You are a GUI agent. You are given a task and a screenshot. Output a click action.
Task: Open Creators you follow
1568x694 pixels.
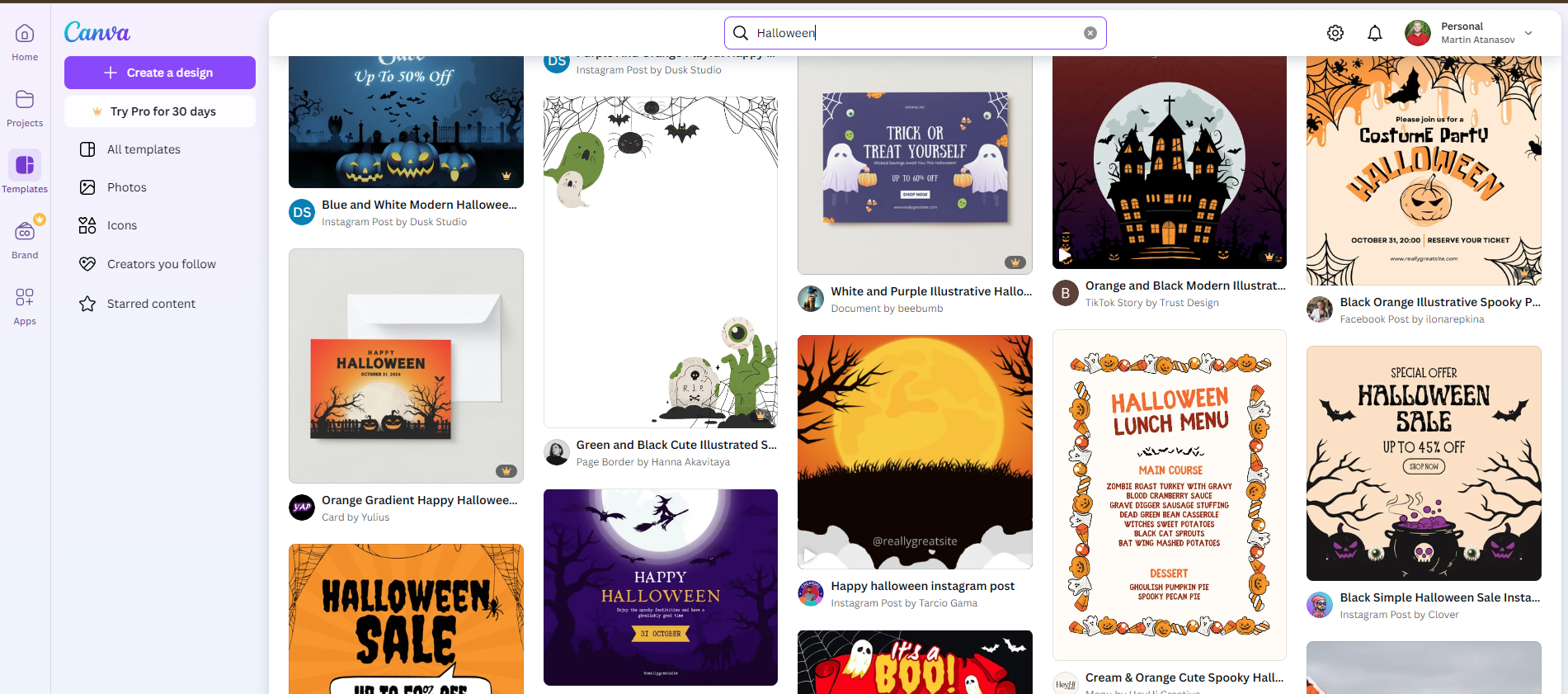pyautogui.click(x=161, y=264)
